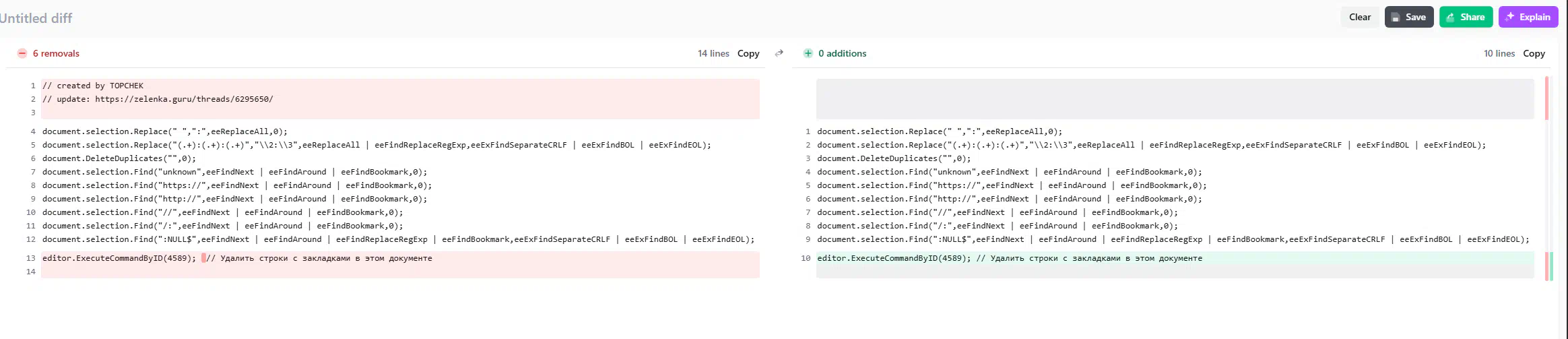Click the Clear button
This screenshot has height=339, width=1568.
pos(1359,17)
